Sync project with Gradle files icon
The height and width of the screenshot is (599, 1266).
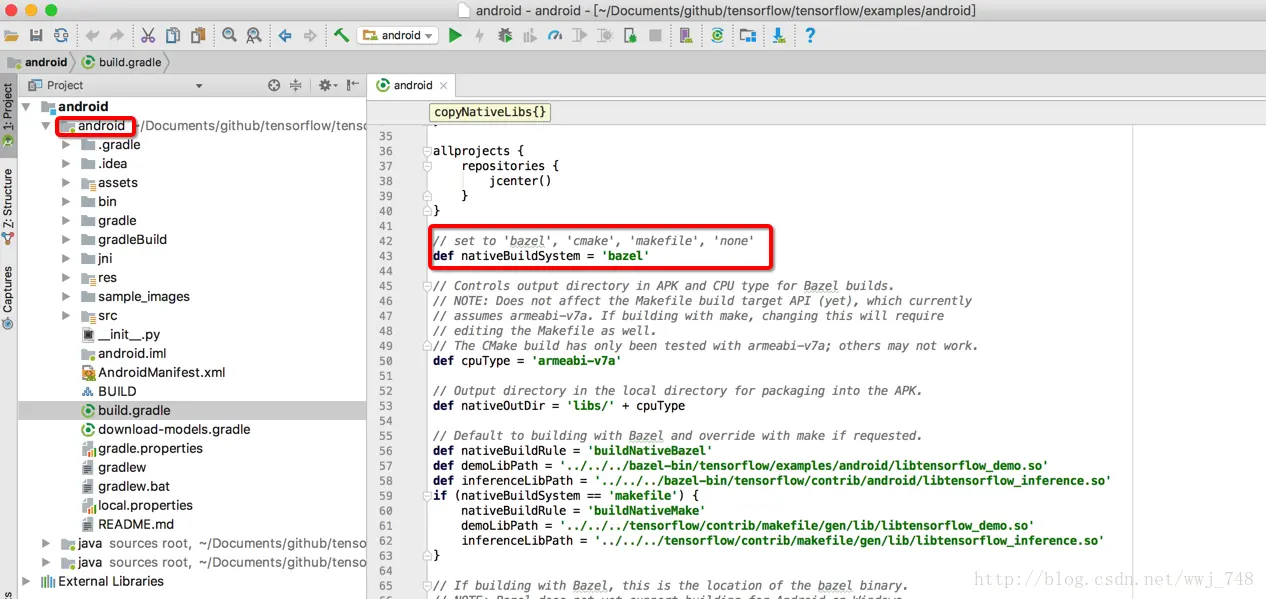coord(717,36)
